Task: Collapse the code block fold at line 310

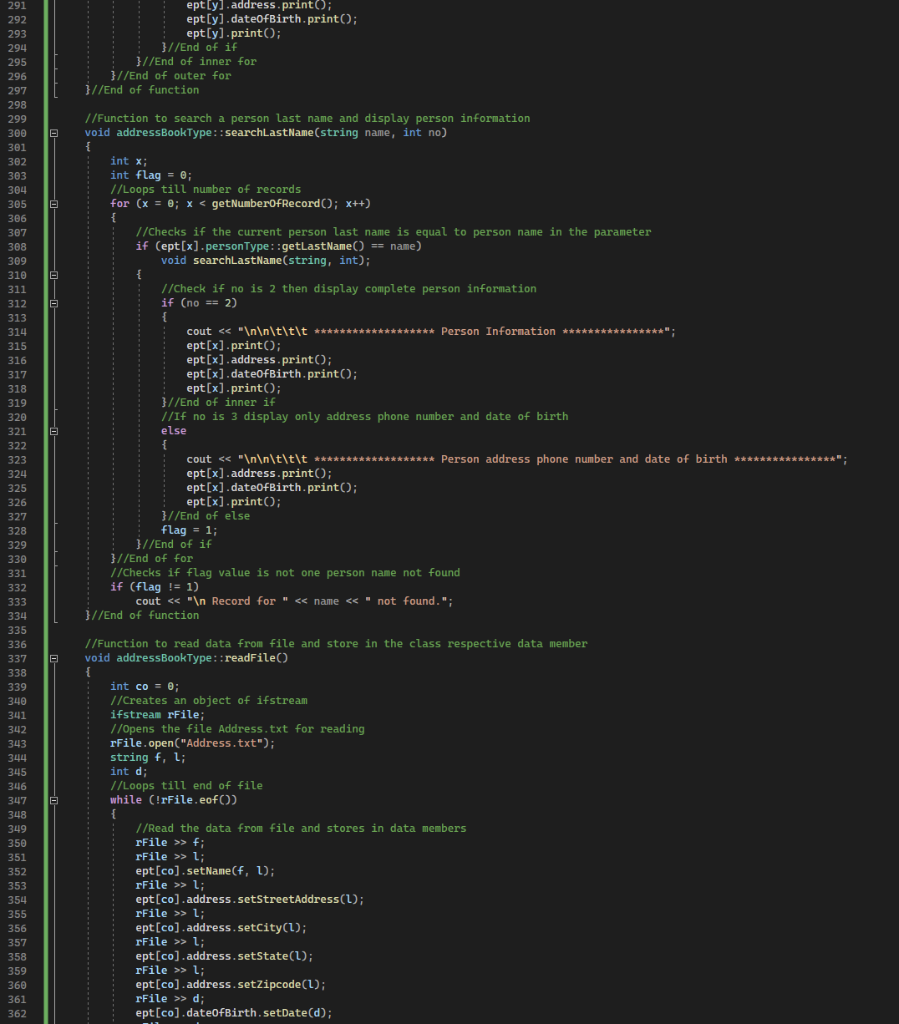Action: [54, 276]
